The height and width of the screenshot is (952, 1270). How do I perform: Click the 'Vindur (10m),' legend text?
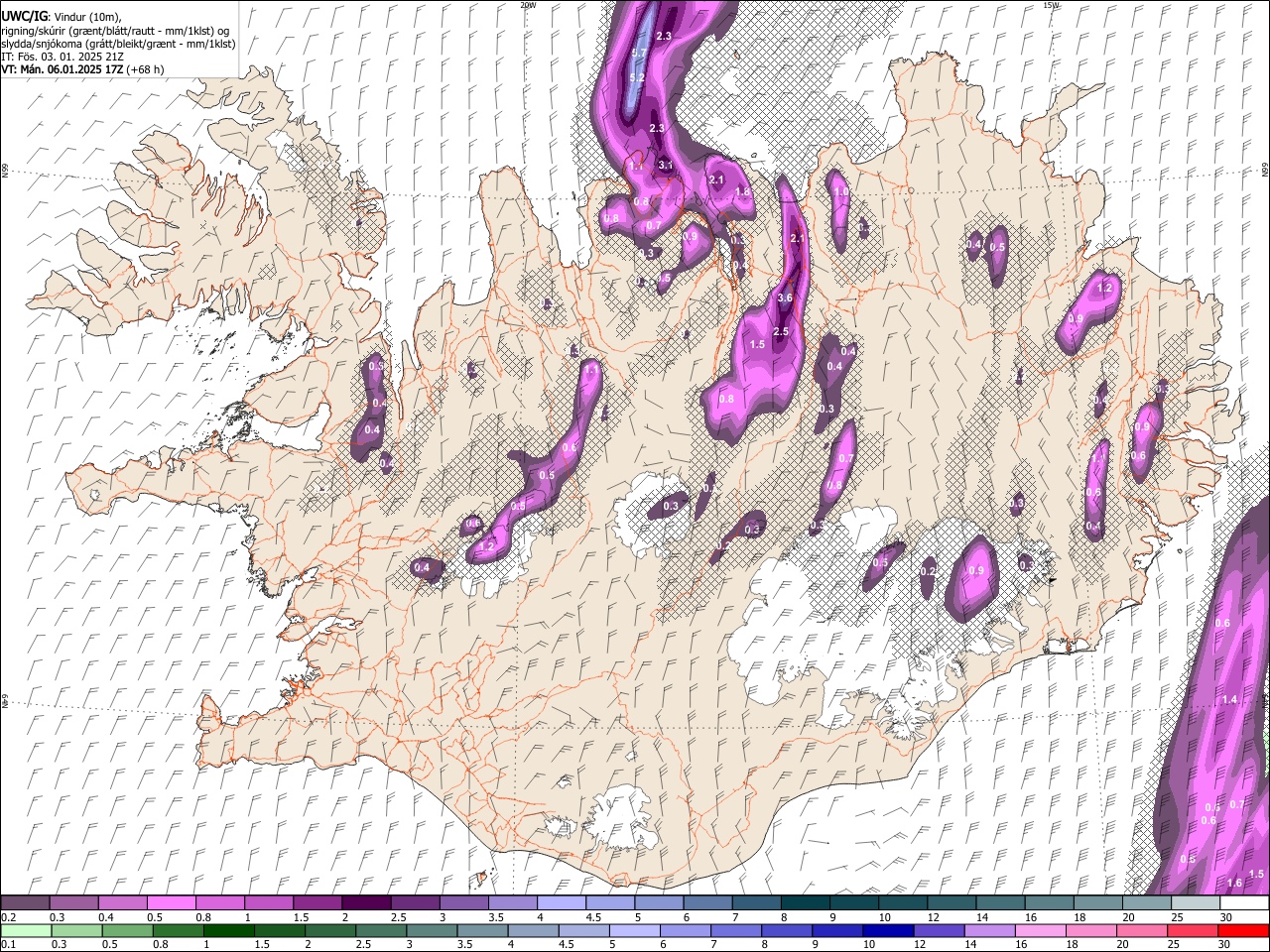coord(87,16)
